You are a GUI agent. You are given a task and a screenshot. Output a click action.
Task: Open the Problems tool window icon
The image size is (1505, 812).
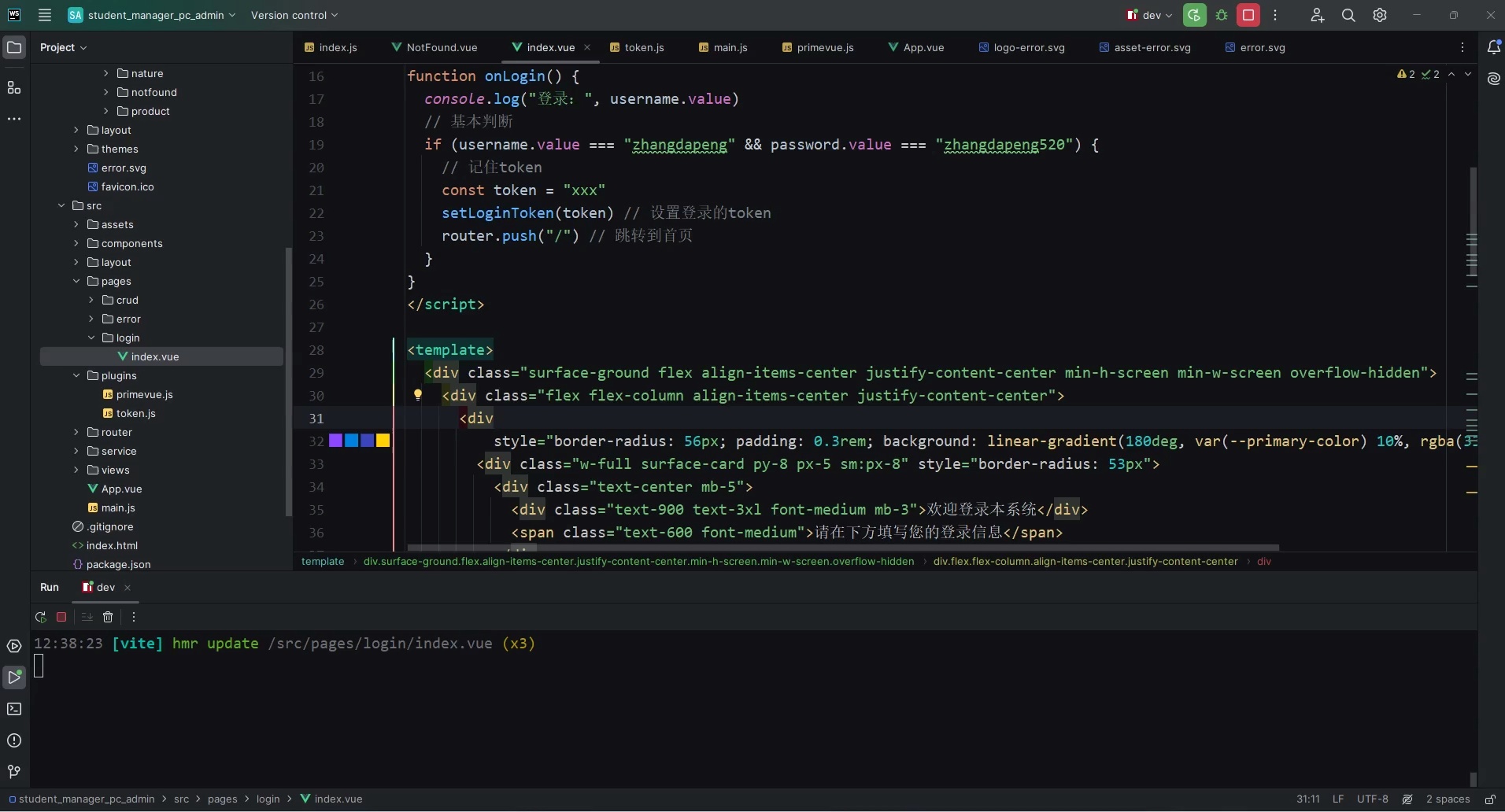coord(14,740)
